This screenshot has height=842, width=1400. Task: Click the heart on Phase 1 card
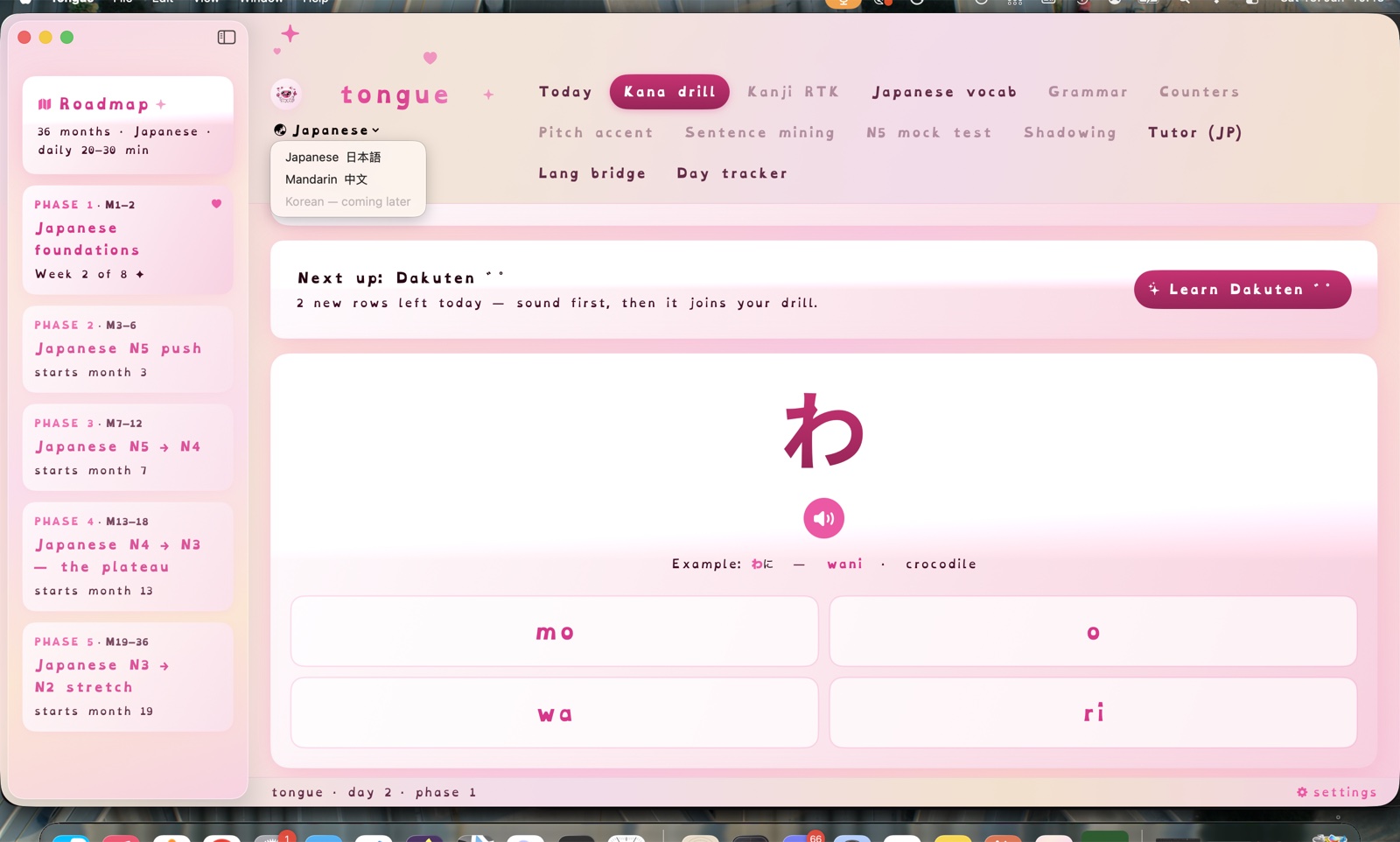(216, 204)
